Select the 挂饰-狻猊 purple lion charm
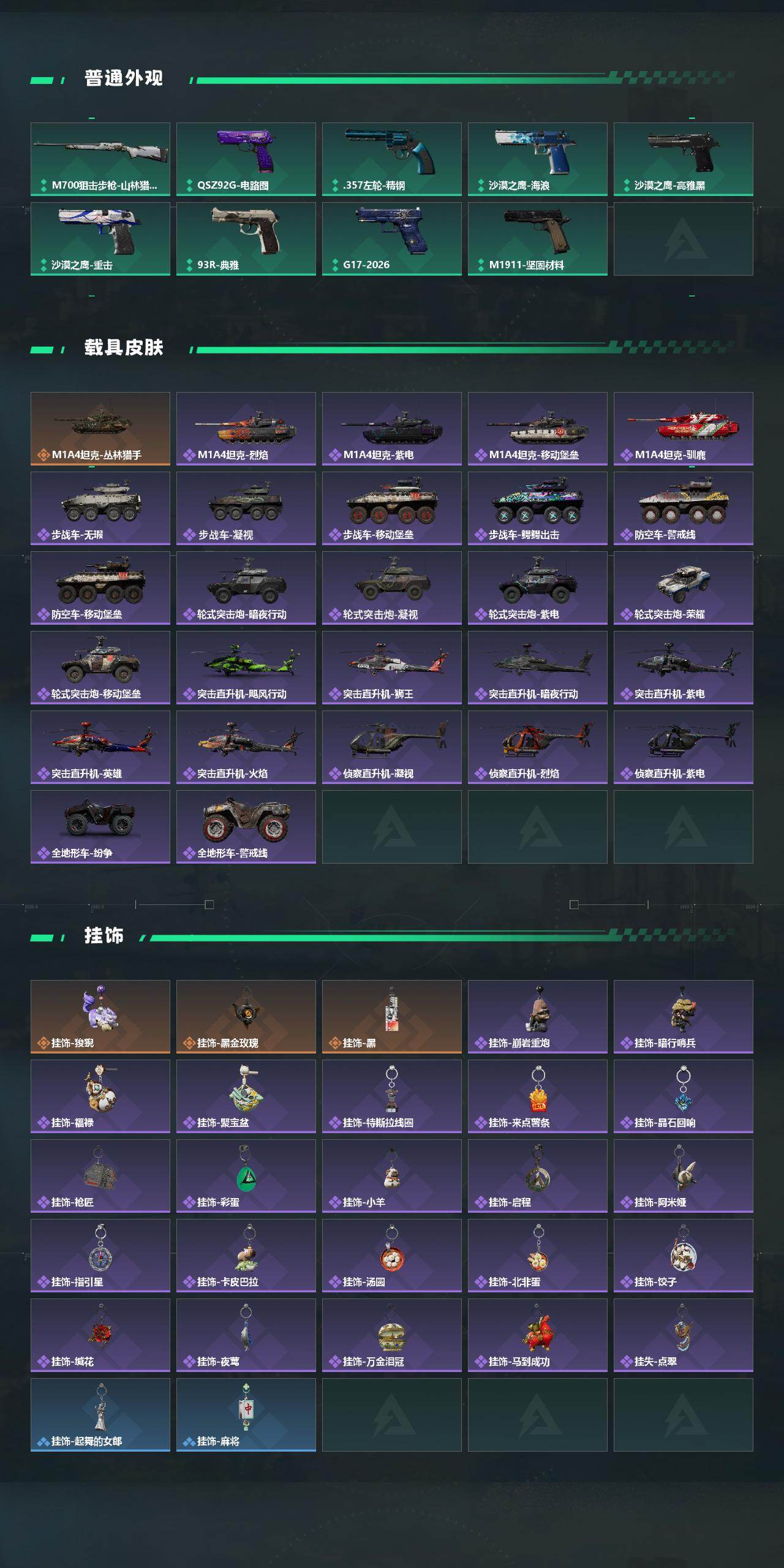This screenshot has height=1568, width=784. 100,1017
